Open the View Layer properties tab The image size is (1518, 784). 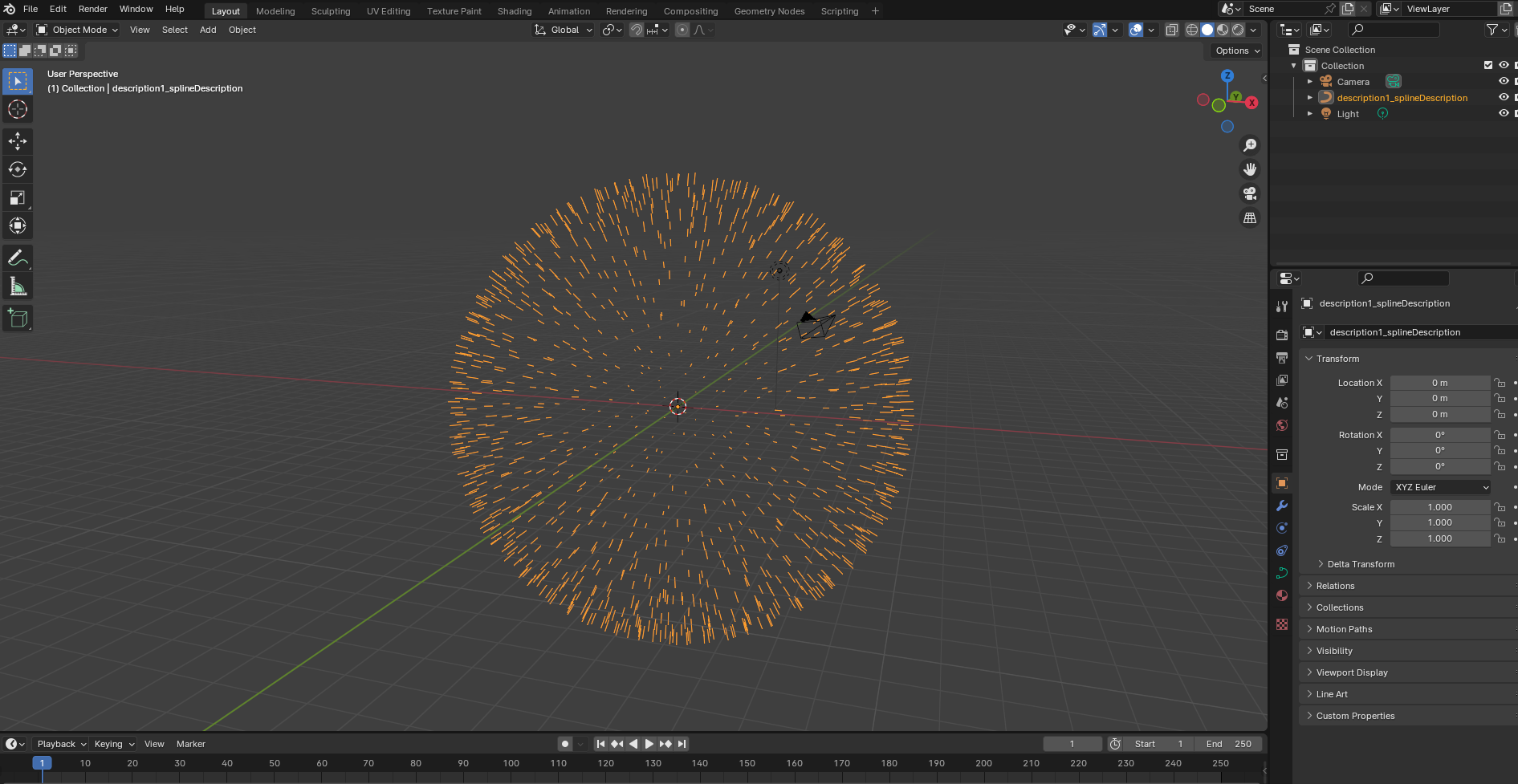[x=1282, y=380]
